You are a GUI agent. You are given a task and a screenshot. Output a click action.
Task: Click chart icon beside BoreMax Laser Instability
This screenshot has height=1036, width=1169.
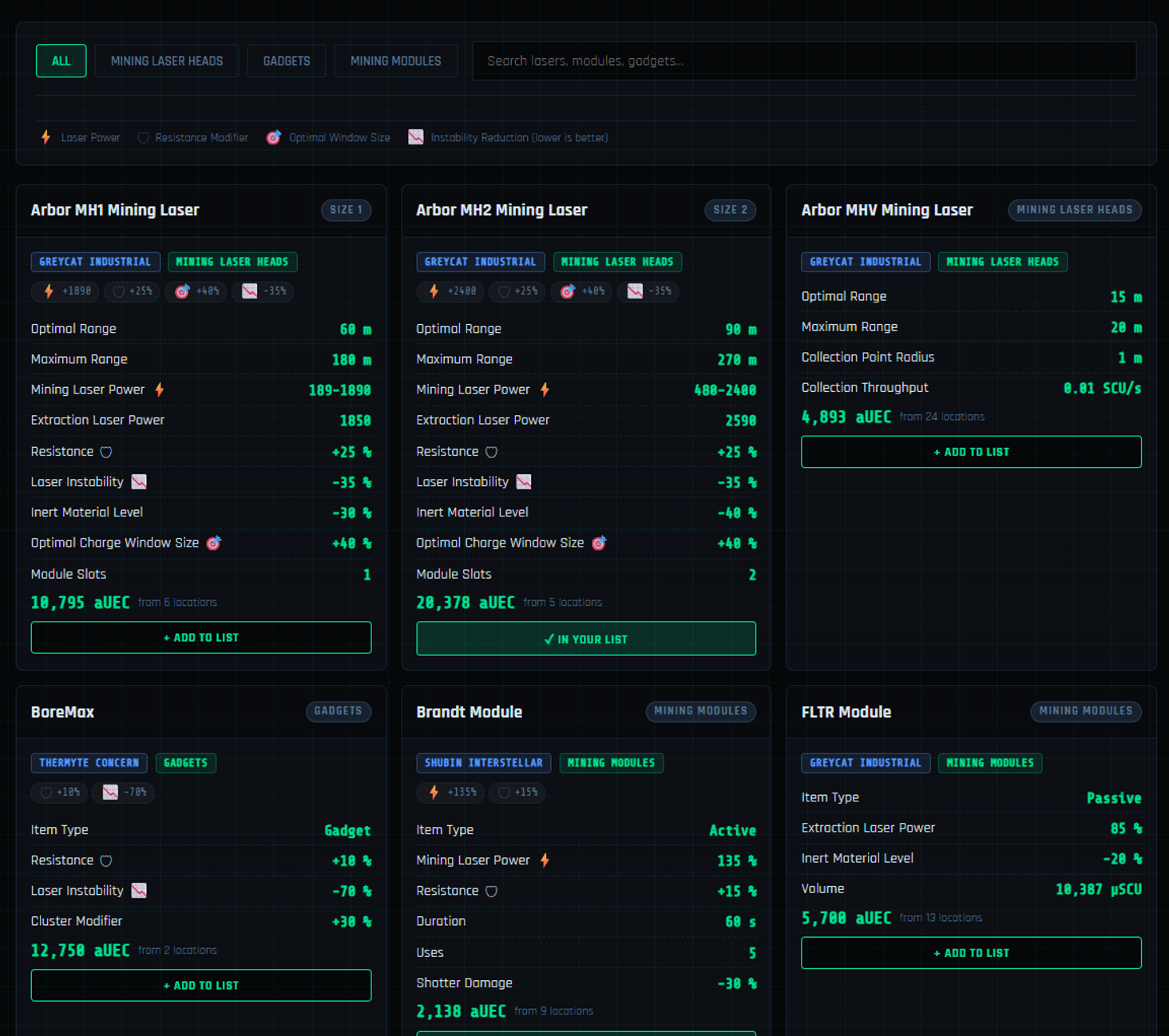[x=139, y=891]
